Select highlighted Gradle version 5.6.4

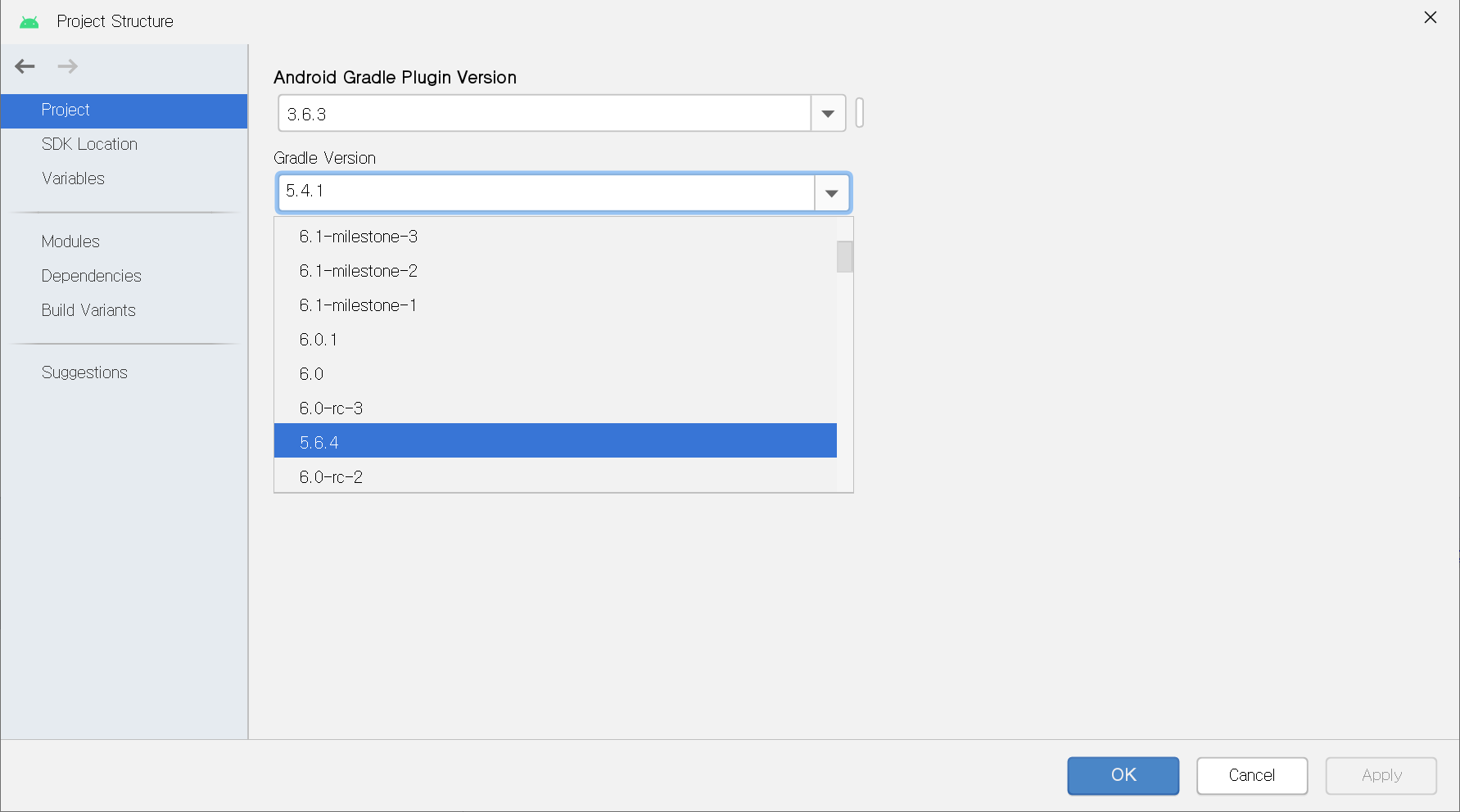coord(555,440)
